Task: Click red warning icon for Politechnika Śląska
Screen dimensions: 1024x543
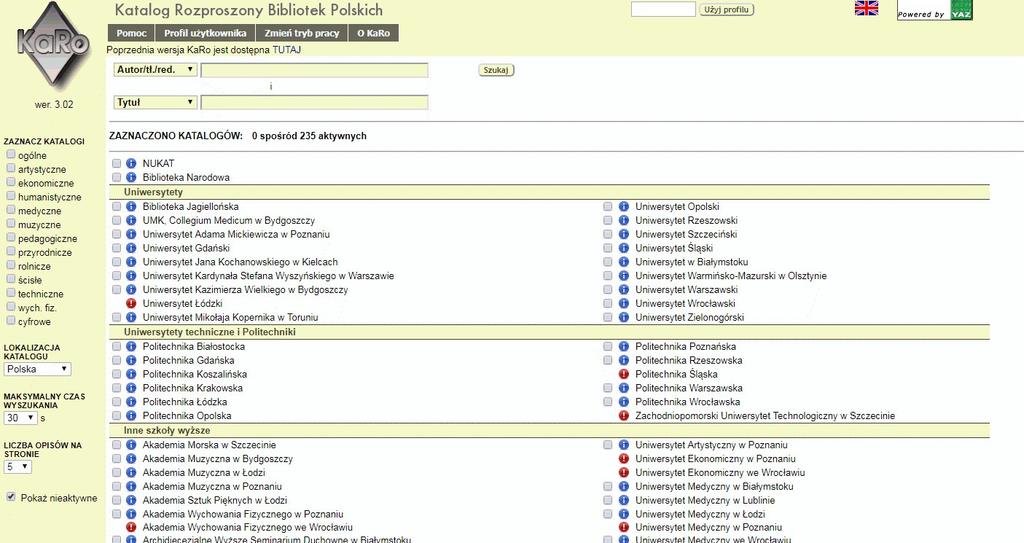Action: pos(624,374)
